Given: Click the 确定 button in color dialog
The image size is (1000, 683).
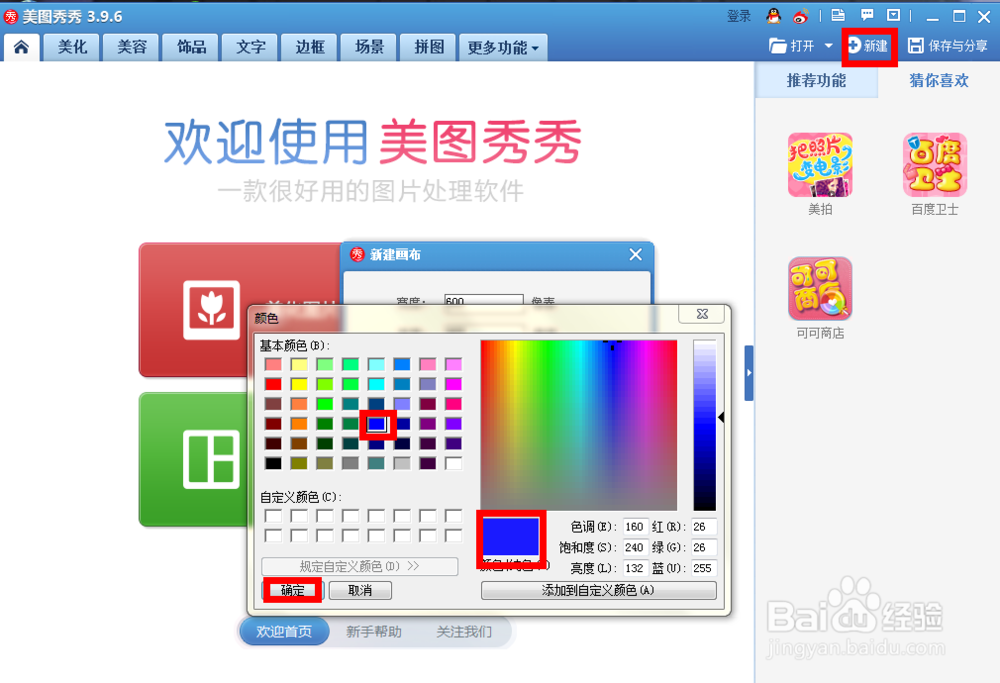Looking at the screenshot, I should click(293, 591).
